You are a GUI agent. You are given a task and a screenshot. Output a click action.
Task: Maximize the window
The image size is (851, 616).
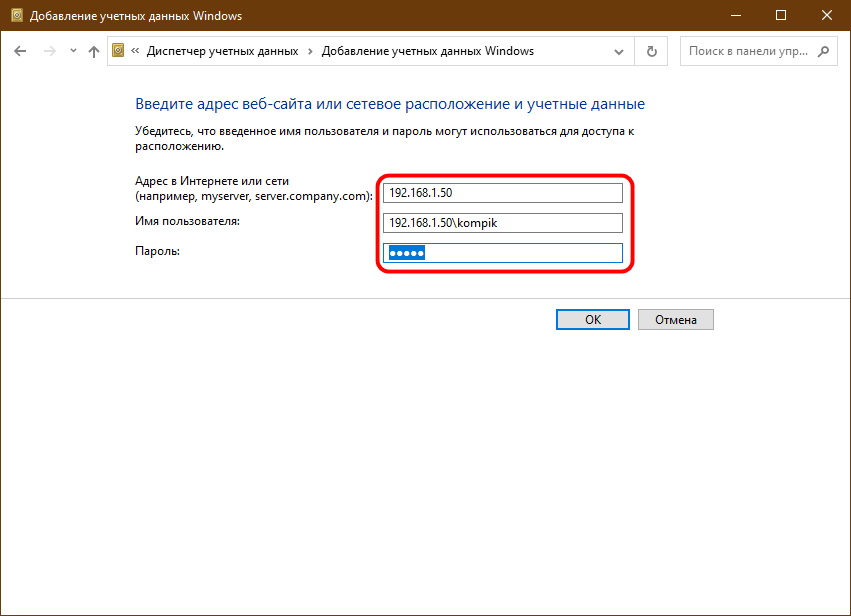[x=781, y=15]
